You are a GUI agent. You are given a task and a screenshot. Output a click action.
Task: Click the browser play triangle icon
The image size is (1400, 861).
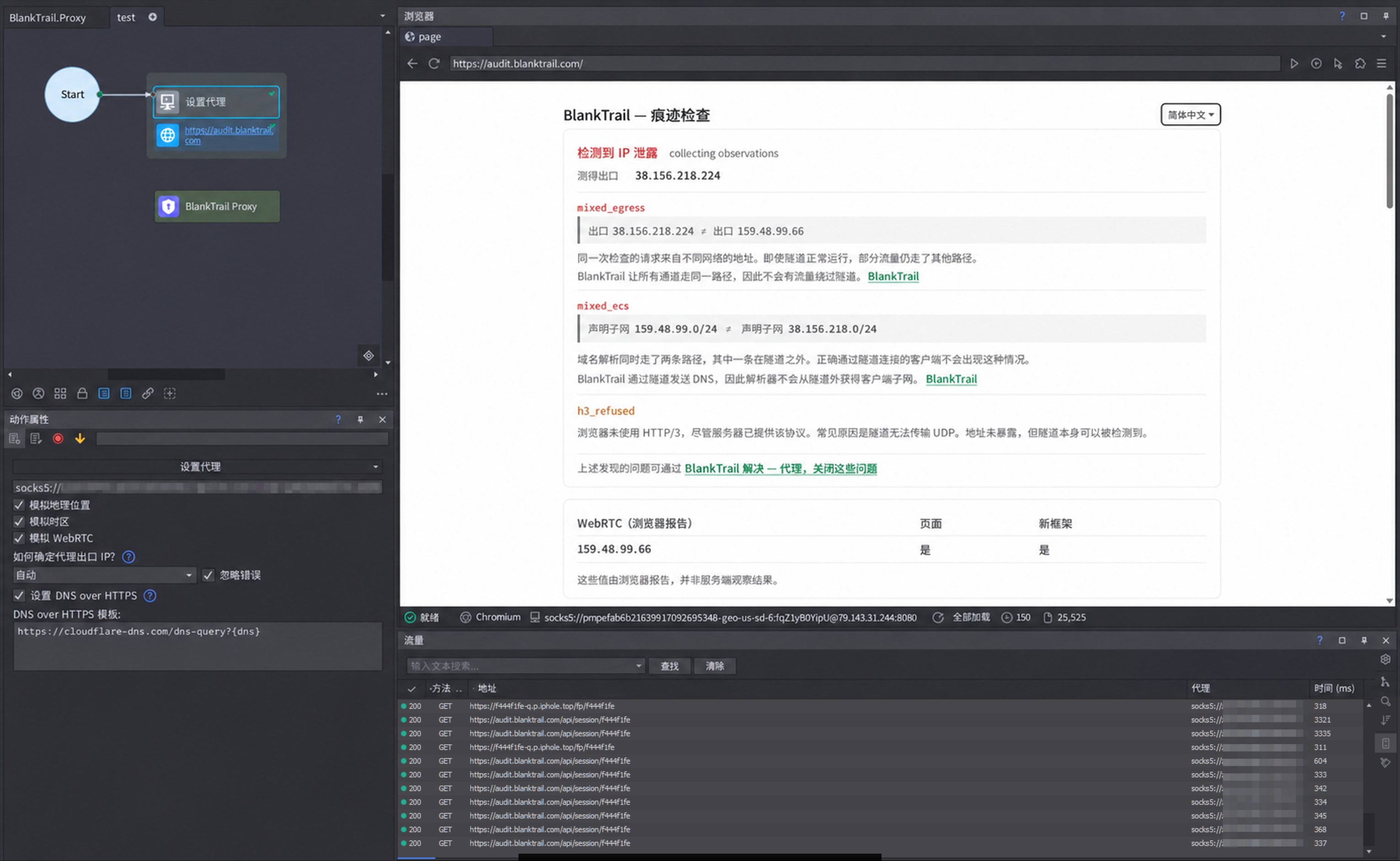pyautogui.click(x=1294, y=64)
